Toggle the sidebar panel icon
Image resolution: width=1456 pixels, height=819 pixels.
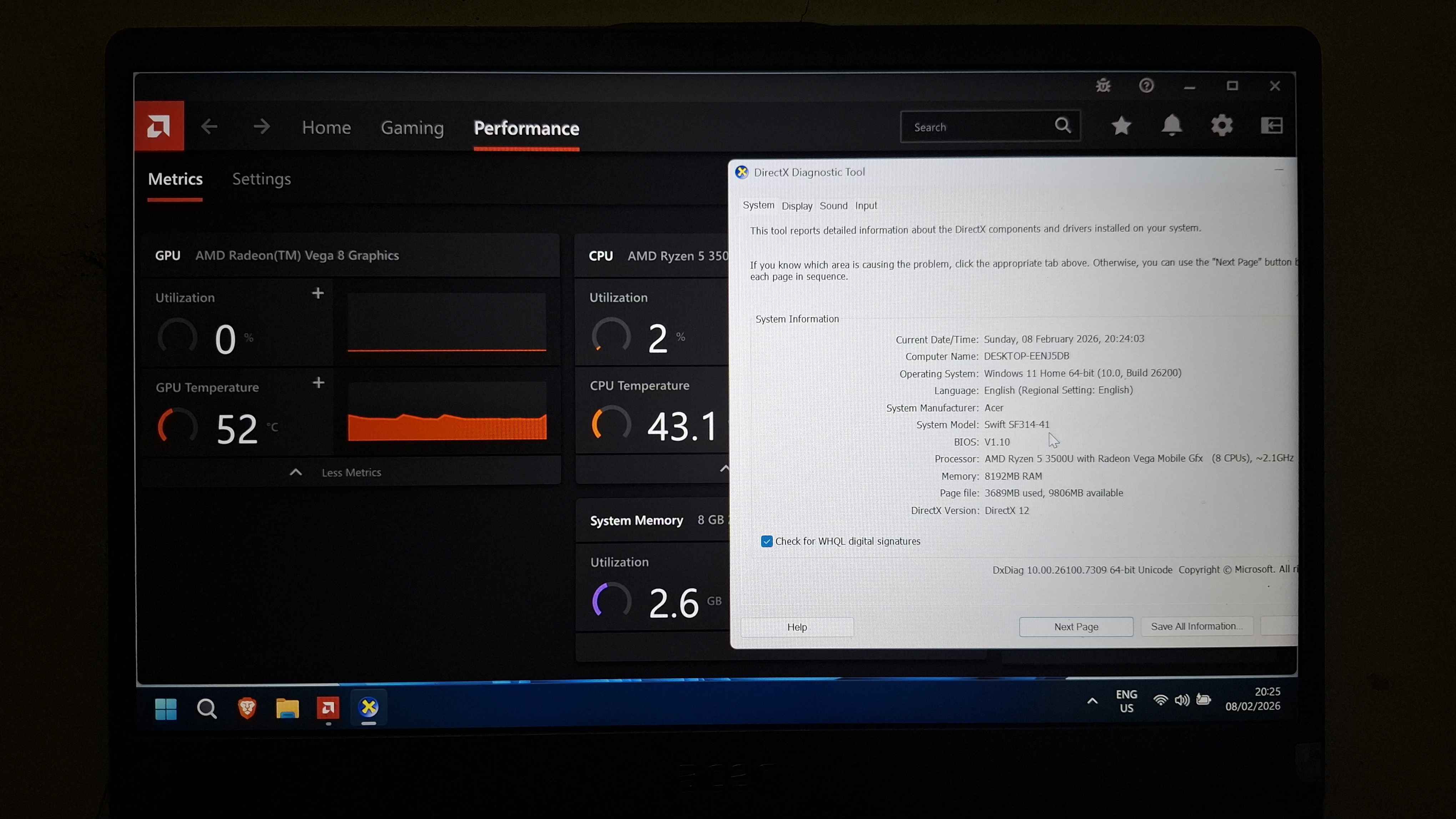(1272, 126)
